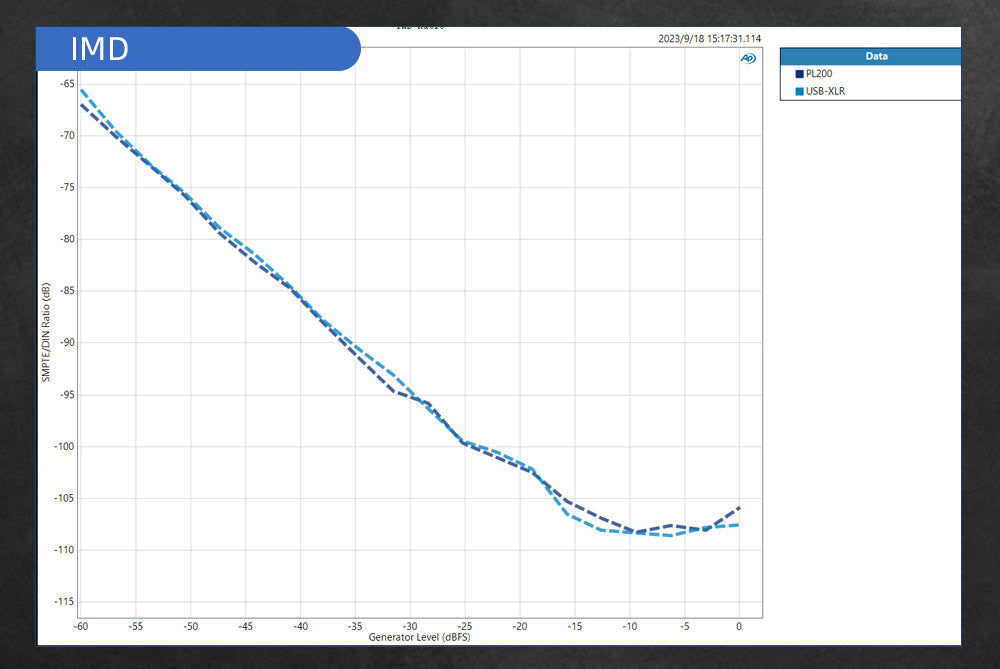Click the USB-XLR curve start at -60 dBFS

(x=81, y=90)
